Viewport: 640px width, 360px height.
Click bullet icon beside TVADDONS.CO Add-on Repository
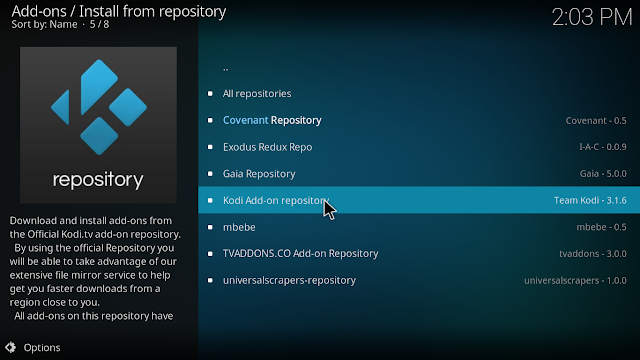[210, 253]
